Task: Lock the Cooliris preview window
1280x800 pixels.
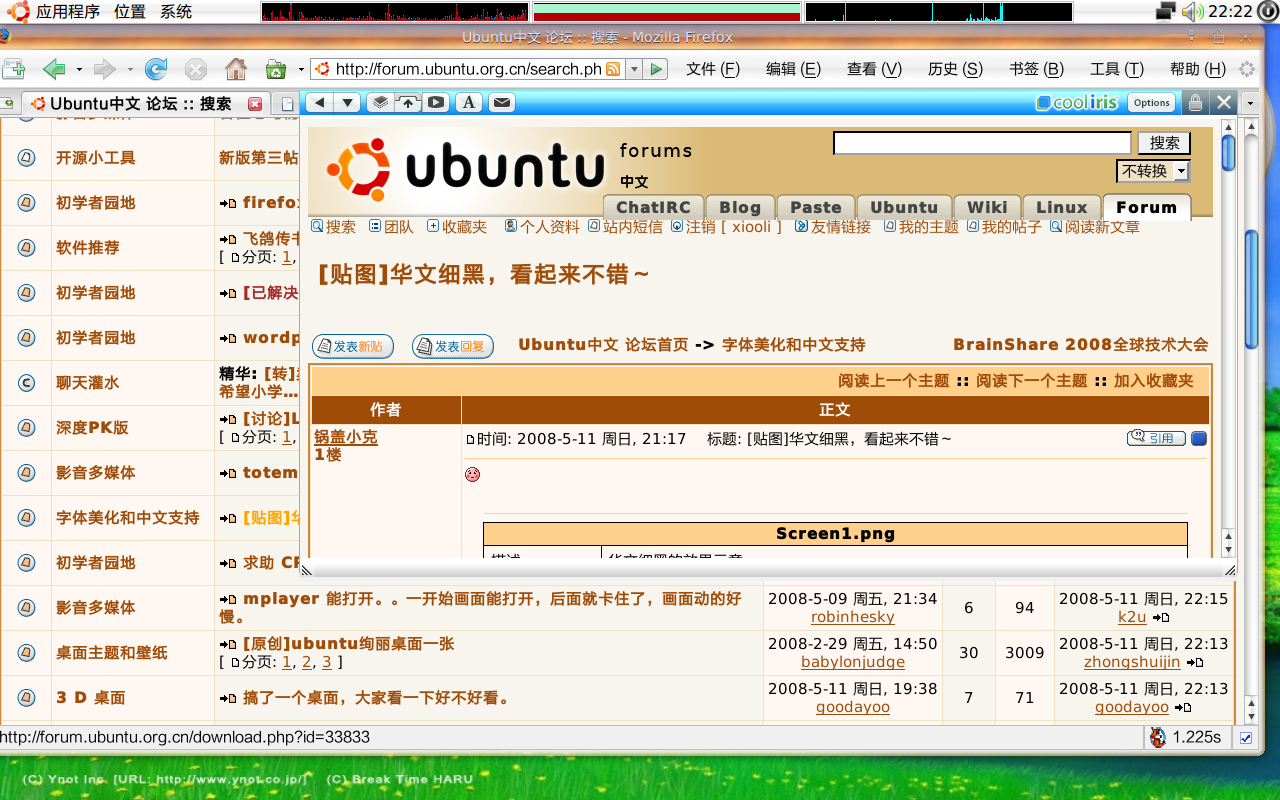Action: point(1194,102)
